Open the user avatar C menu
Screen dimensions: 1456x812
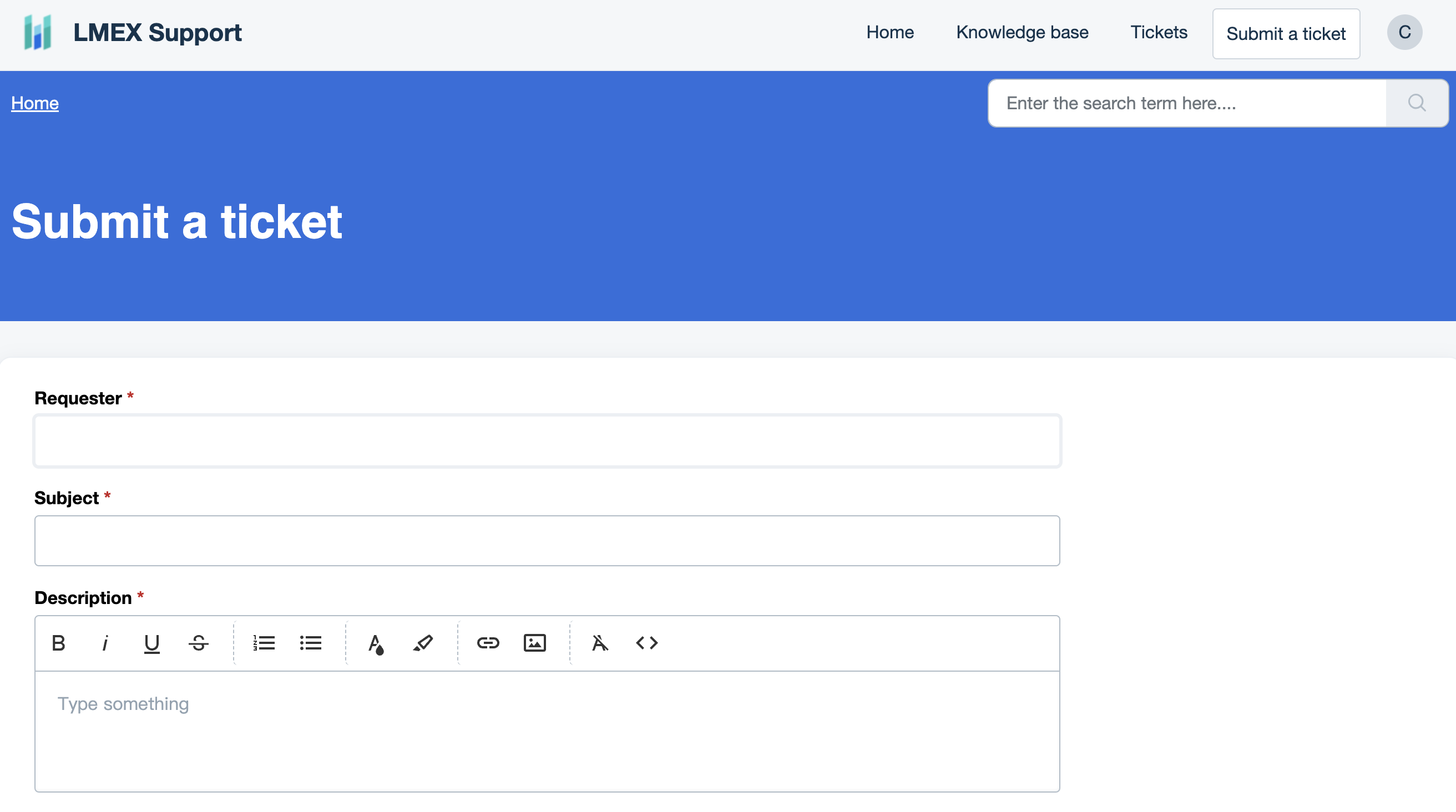tap(1404, 32)
